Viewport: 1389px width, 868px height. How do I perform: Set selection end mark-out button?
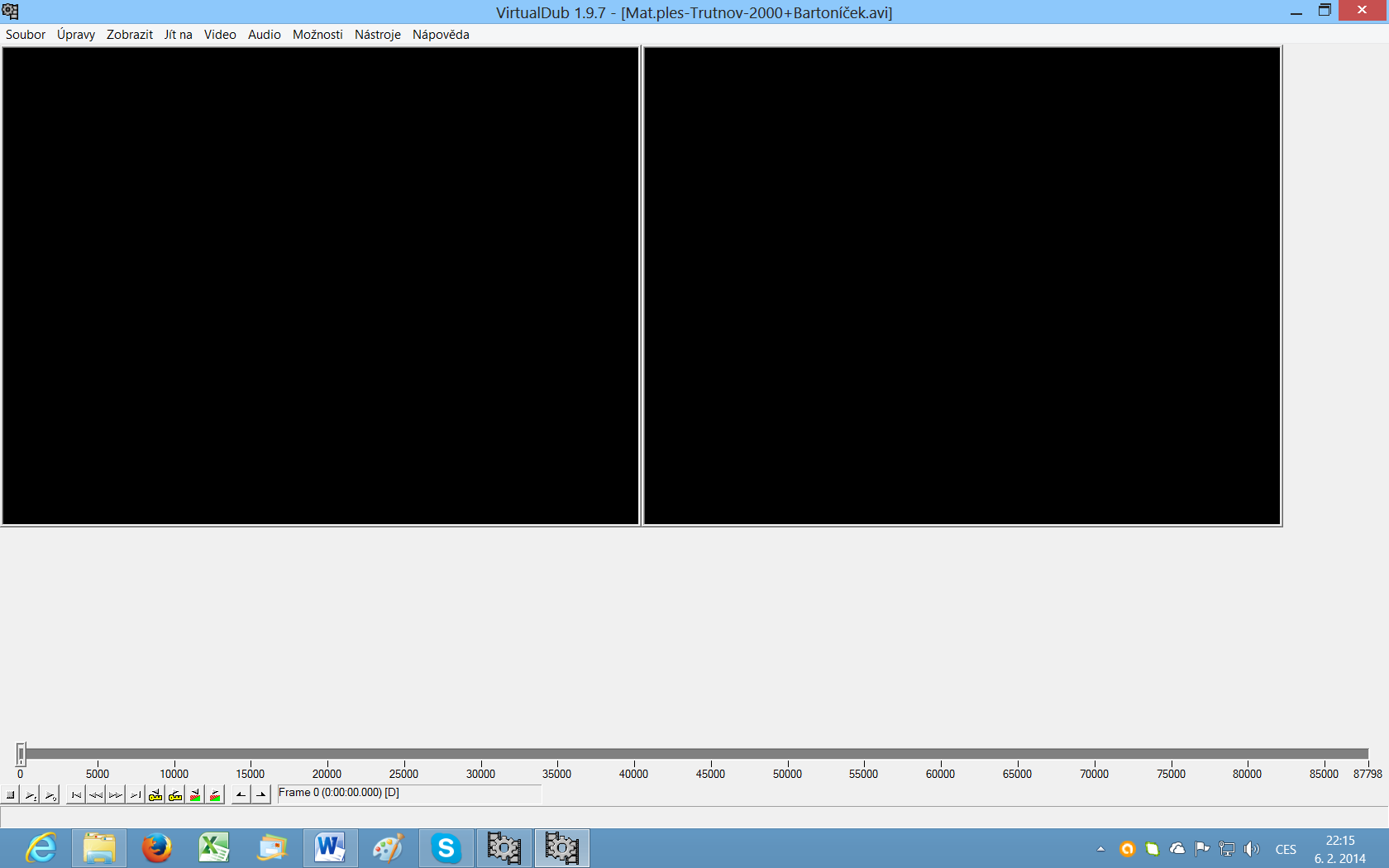[261, 795]
